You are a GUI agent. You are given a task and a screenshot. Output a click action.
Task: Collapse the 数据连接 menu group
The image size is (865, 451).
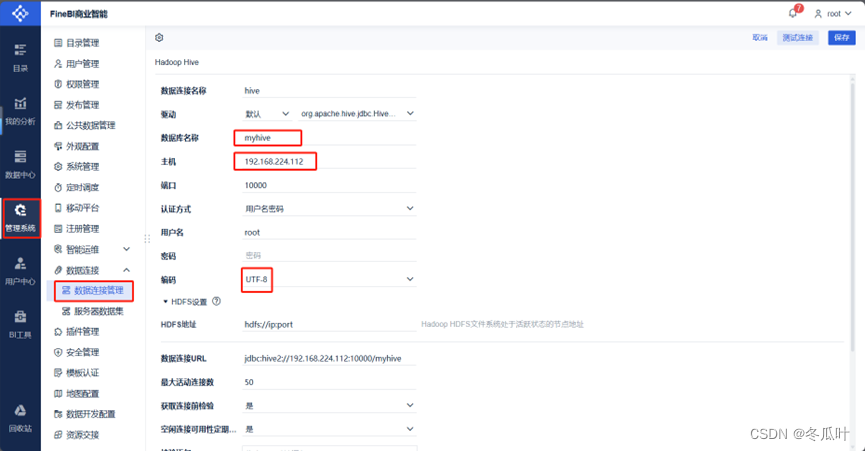93,270
